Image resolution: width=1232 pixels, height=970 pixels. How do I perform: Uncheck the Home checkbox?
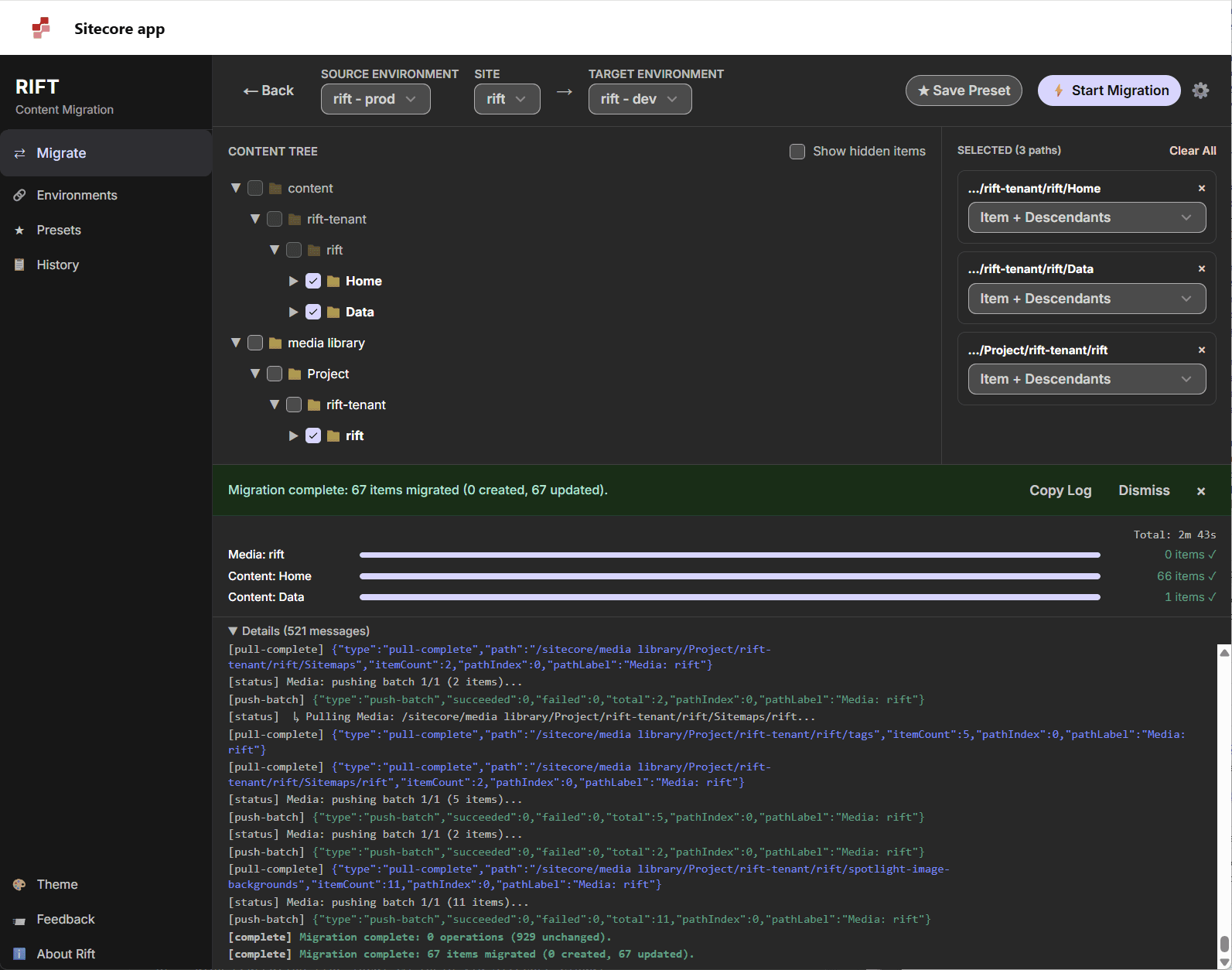click(x=313, y=281)
